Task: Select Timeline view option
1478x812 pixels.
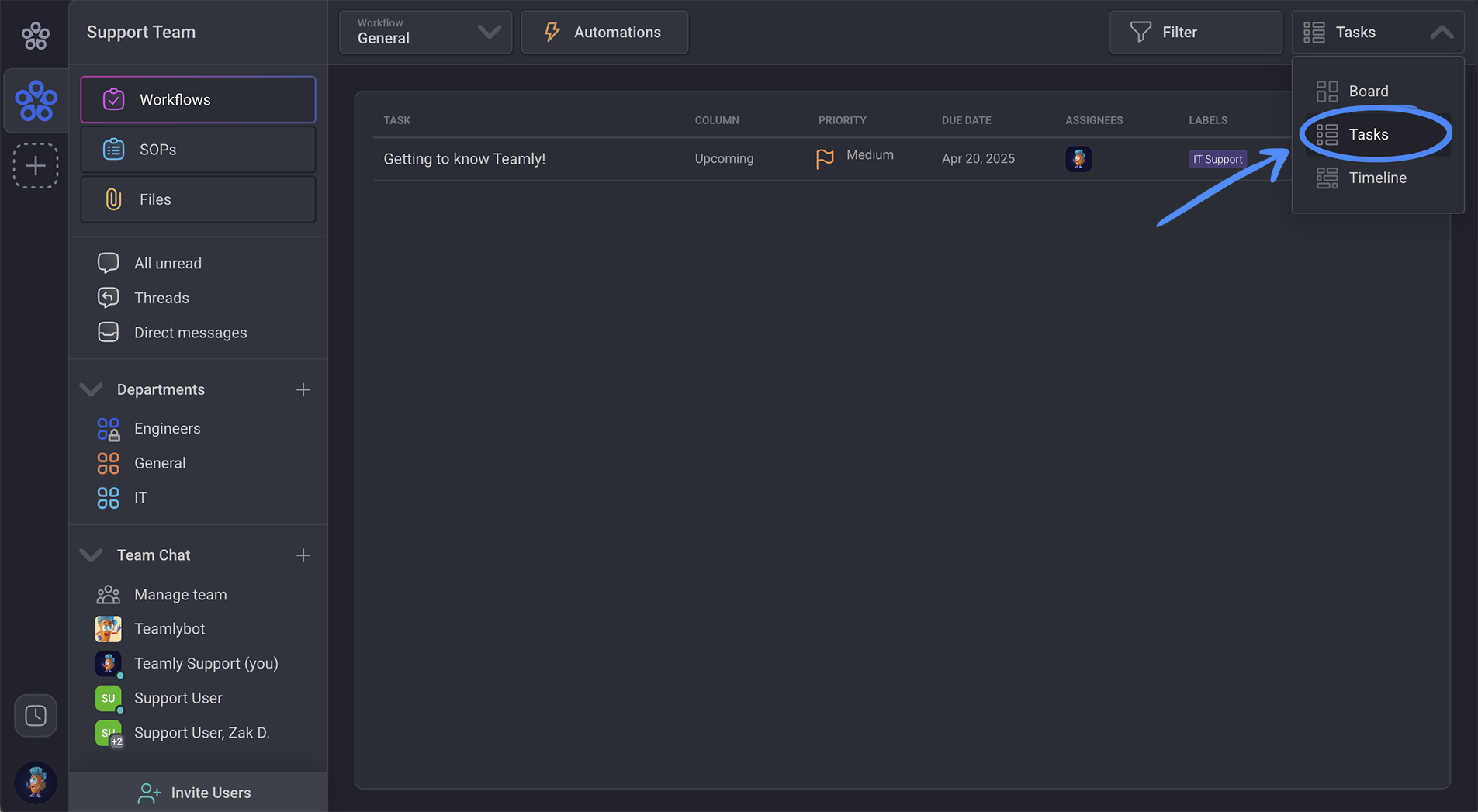Action: (x=1378, y=178)
